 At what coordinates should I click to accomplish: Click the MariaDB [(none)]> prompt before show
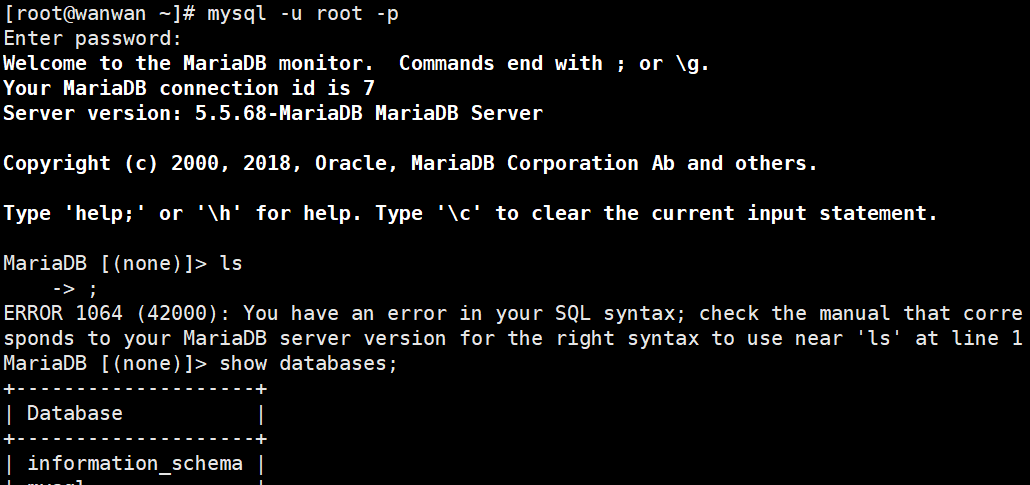[x=104, y=364]
